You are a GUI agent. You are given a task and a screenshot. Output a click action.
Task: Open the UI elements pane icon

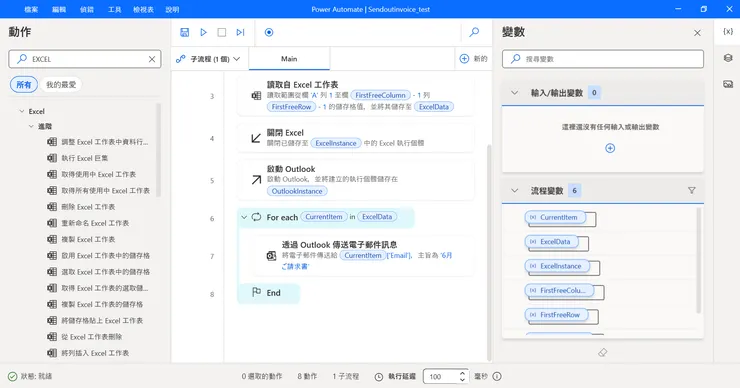point(728,58)
